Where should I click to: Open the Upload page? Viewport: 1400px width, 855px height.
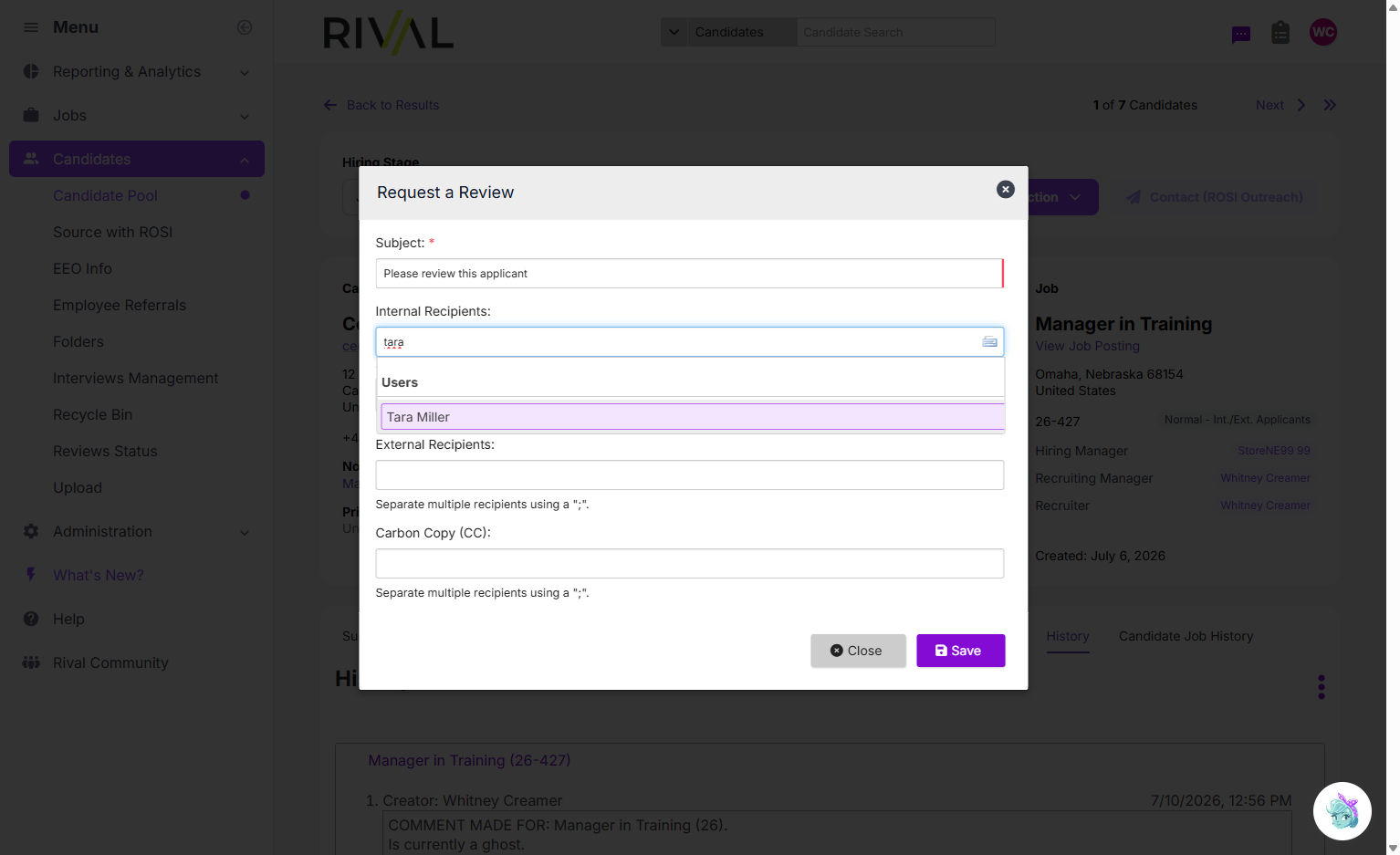click(x=78, y=487)
